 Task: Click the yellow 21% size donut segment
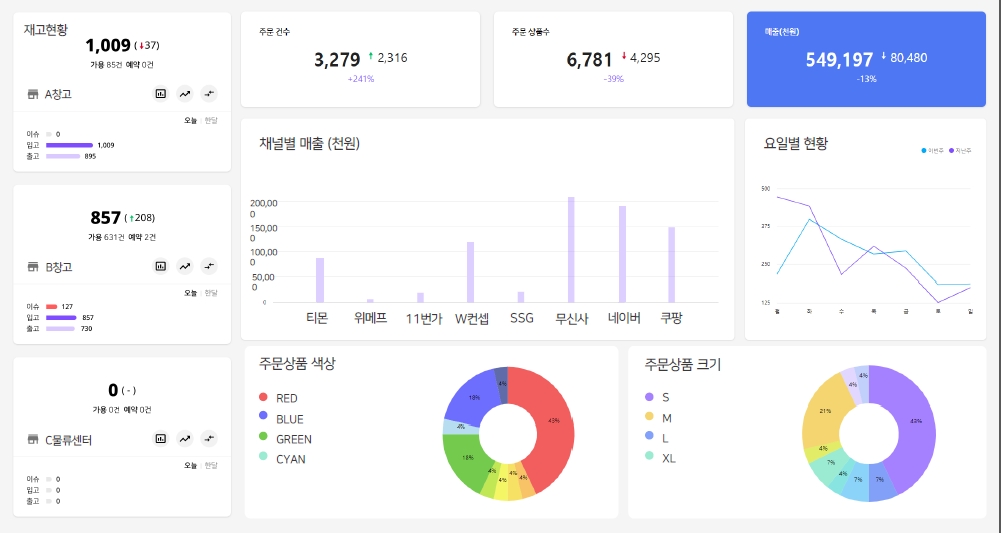824,410
